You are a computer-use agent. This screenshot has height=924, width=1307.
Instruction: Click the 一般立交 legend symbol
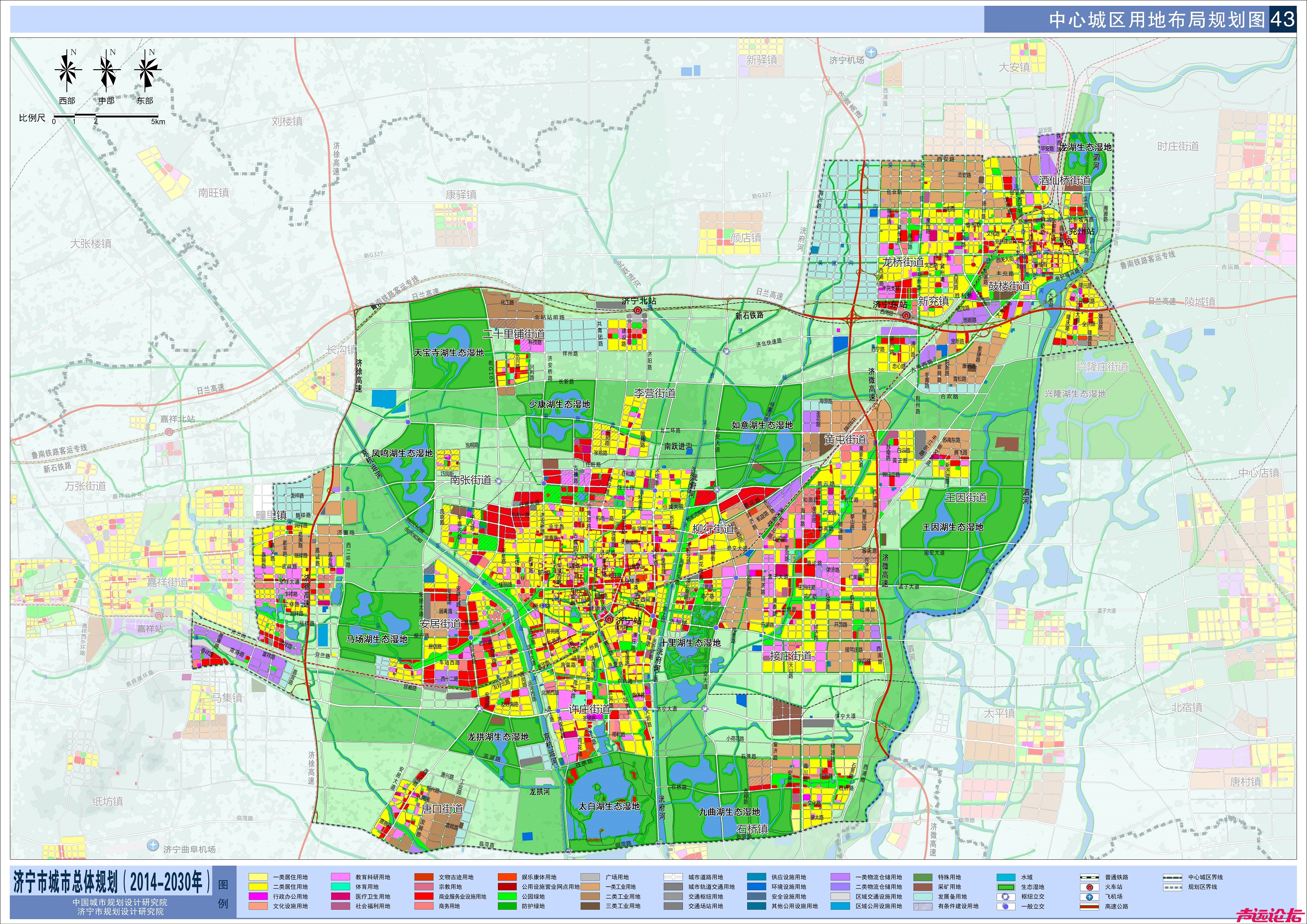pyautogui.click(x=1005, y=906)
